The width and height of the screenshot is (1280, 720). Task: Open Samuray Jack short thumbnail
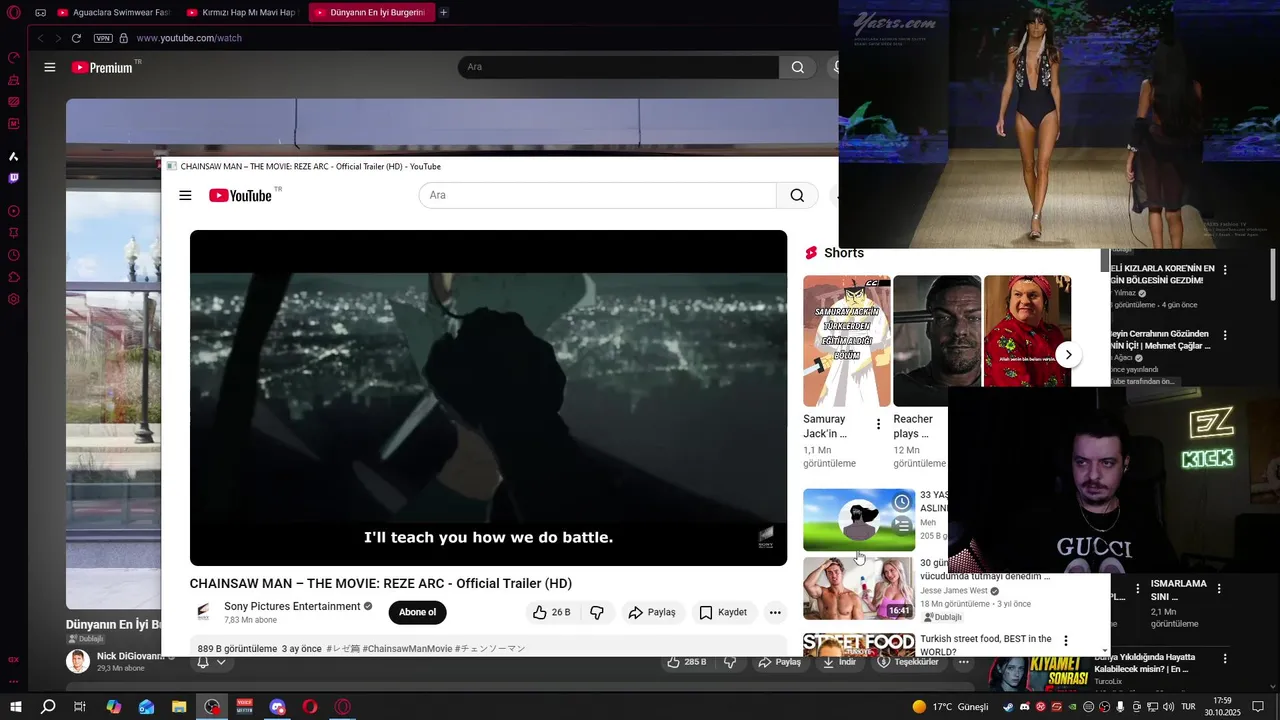847,341
